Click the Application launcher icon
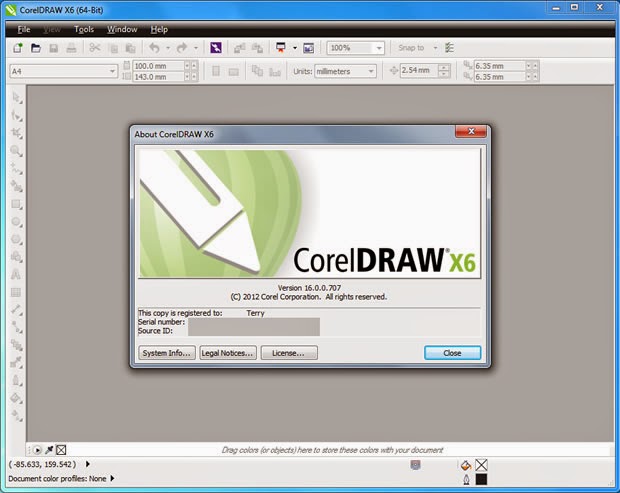The image size is (620, 493). tap(281, 48)
